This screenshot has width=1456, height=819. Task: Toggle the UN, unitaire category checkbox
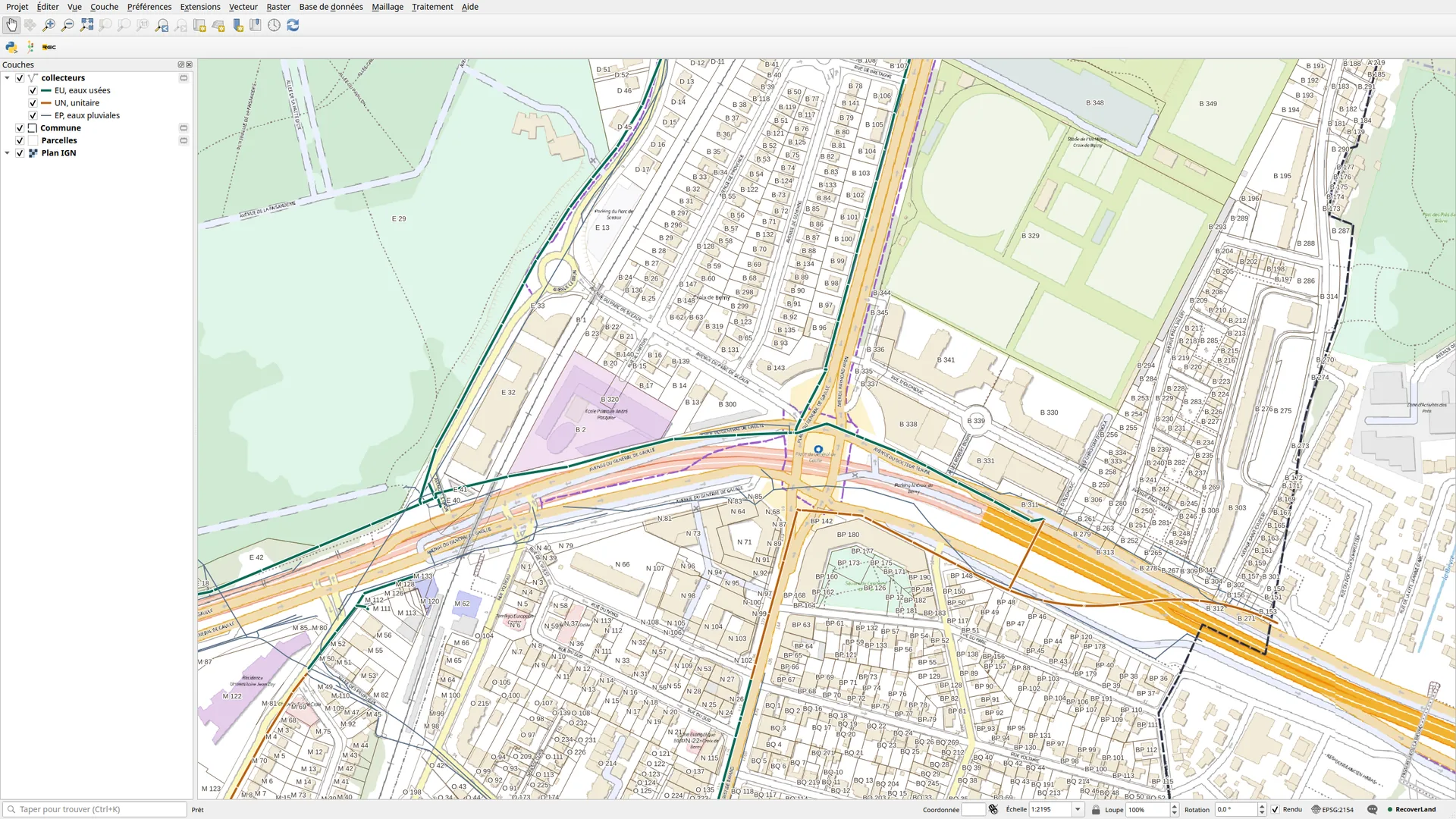click(33, 102)
